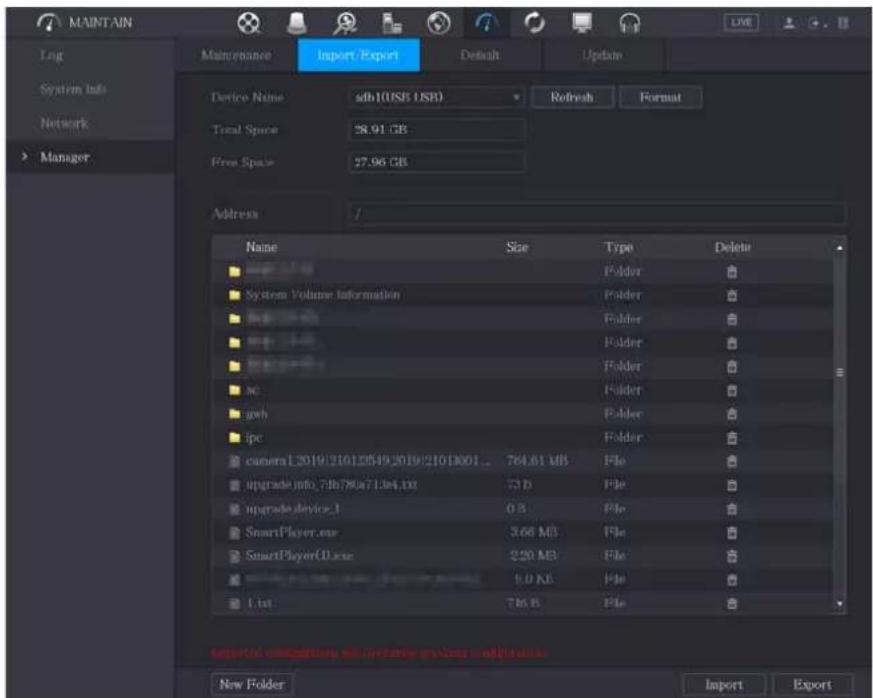Viewport: 873px width, 698px height.
Task: Switch to LIVE view
Action: point(741,23)
